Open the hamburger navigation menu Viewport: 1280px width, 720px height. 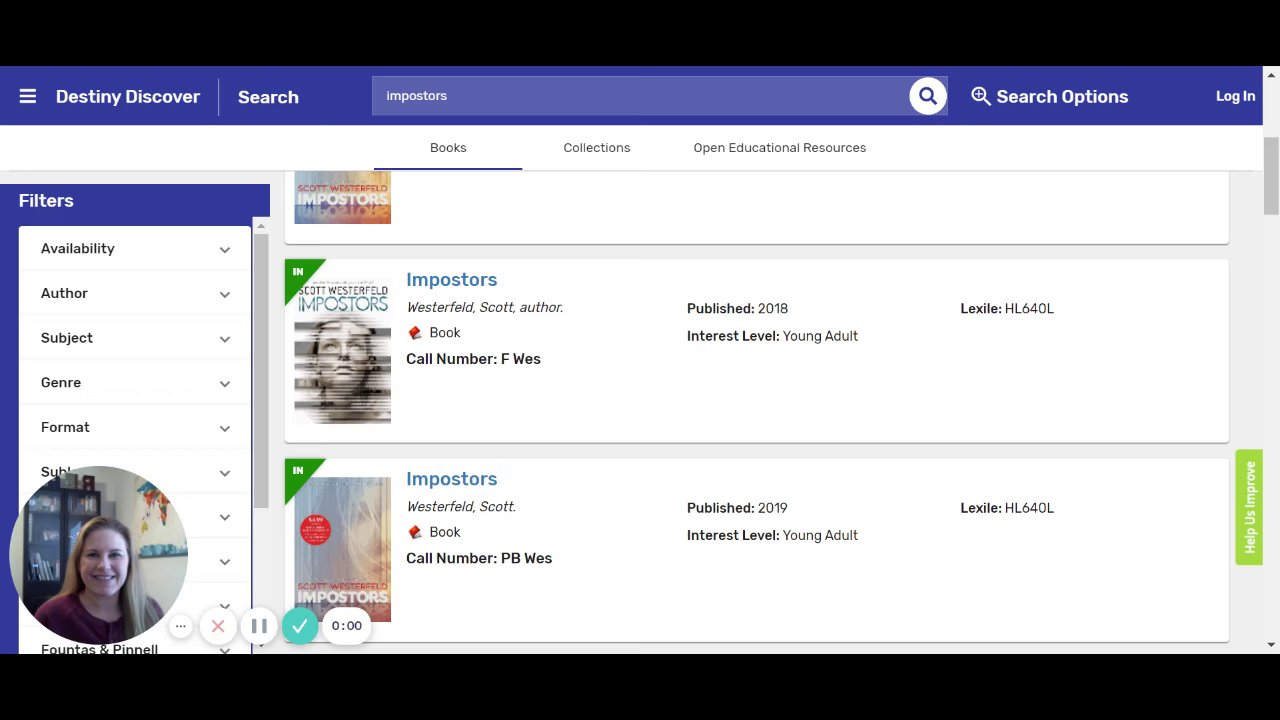click(x=28, y=97)
